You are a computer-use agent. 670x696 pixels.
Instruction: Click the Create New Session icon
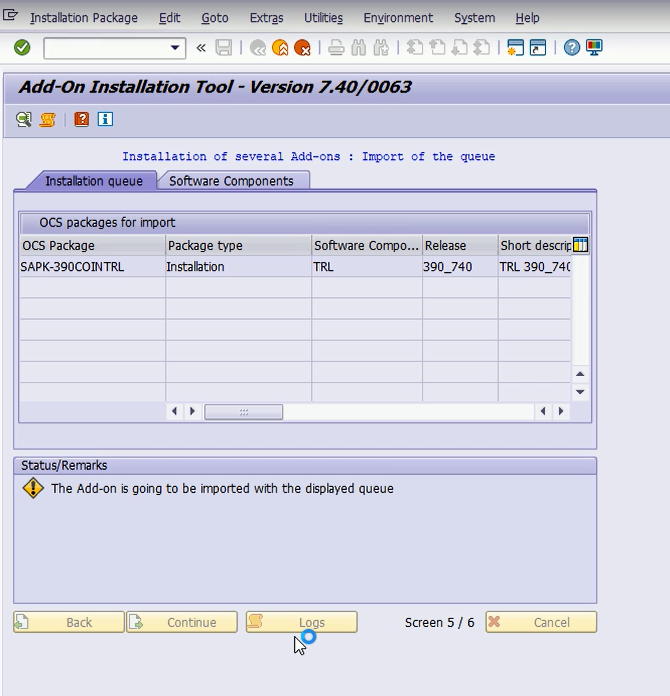click(x=516, y=48)
